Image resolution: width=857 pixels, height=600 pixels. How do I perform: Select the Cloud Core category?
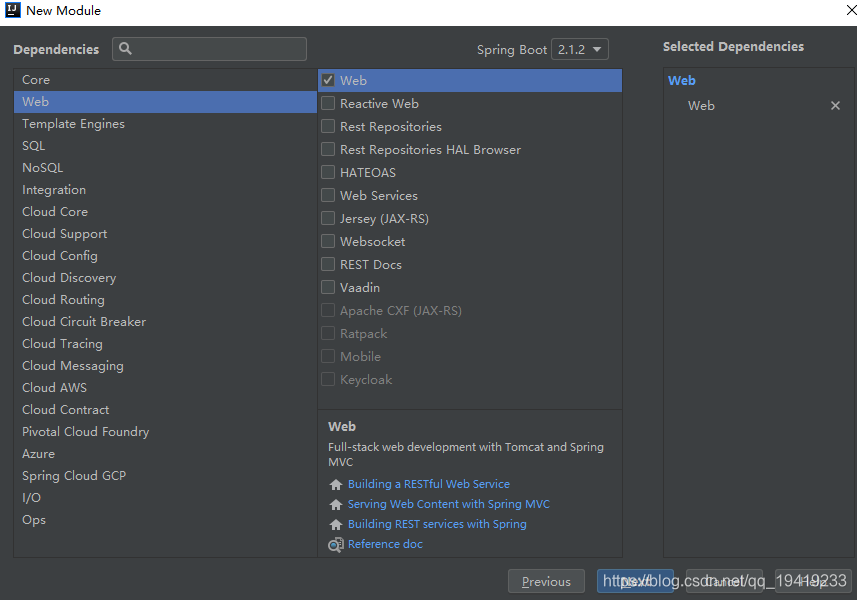(x=165, y=211)
